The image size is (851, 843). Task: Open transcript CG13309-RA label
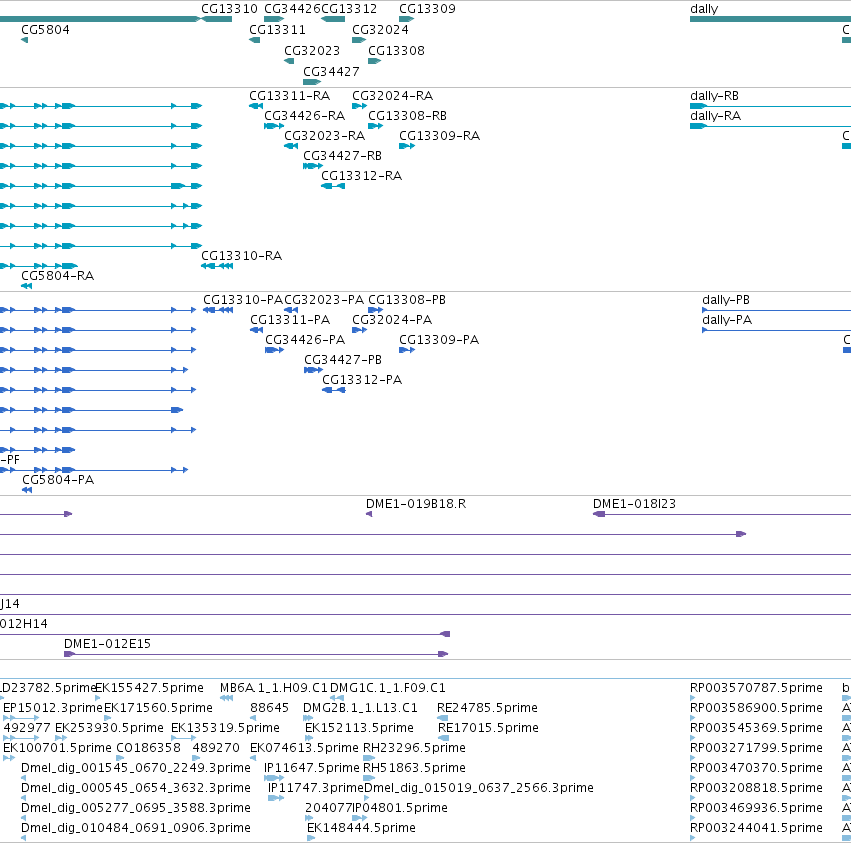pyautogui.click(x=440, y=136)
